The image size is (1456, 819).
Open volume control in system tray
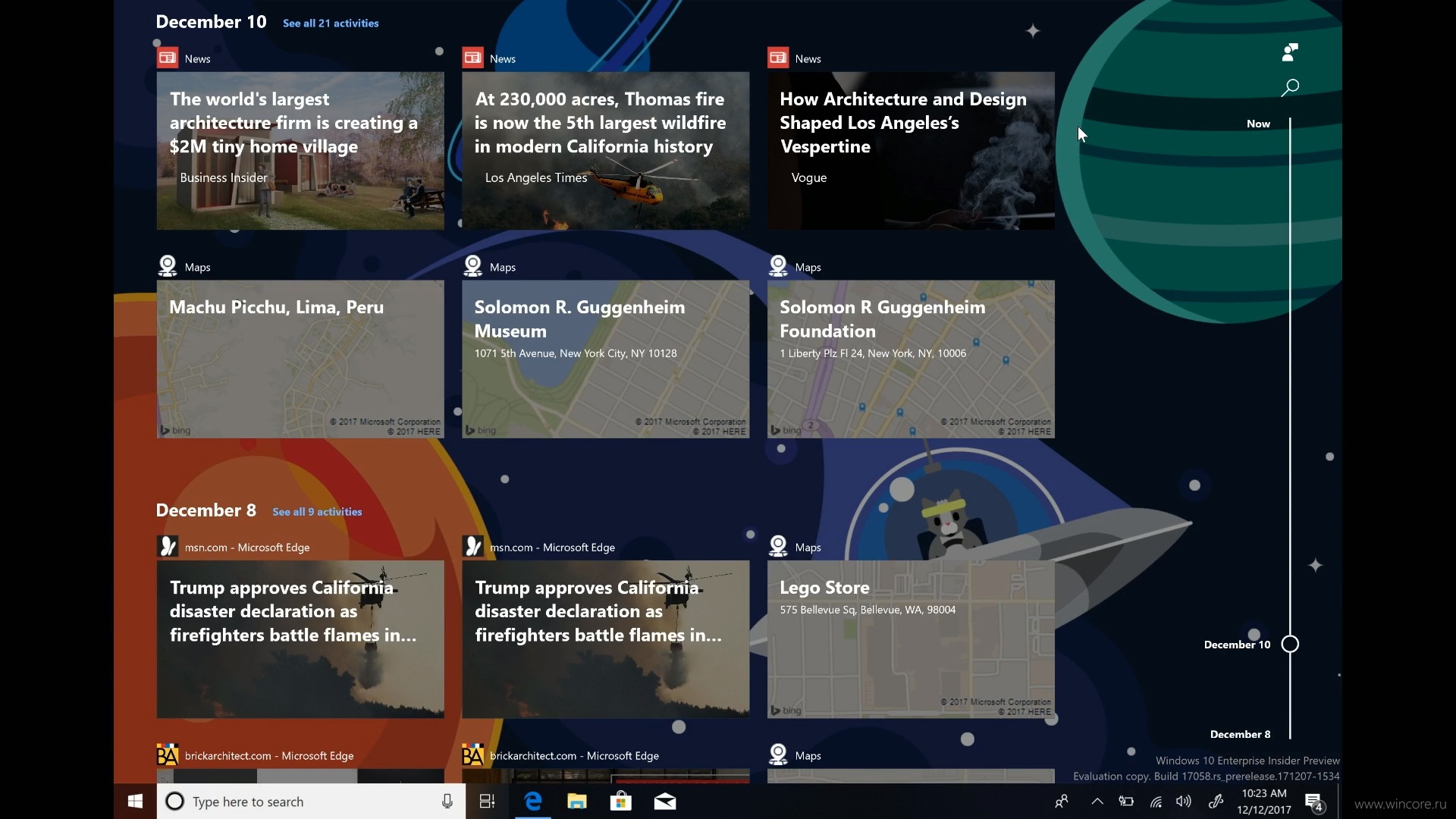click(1183, 802)
